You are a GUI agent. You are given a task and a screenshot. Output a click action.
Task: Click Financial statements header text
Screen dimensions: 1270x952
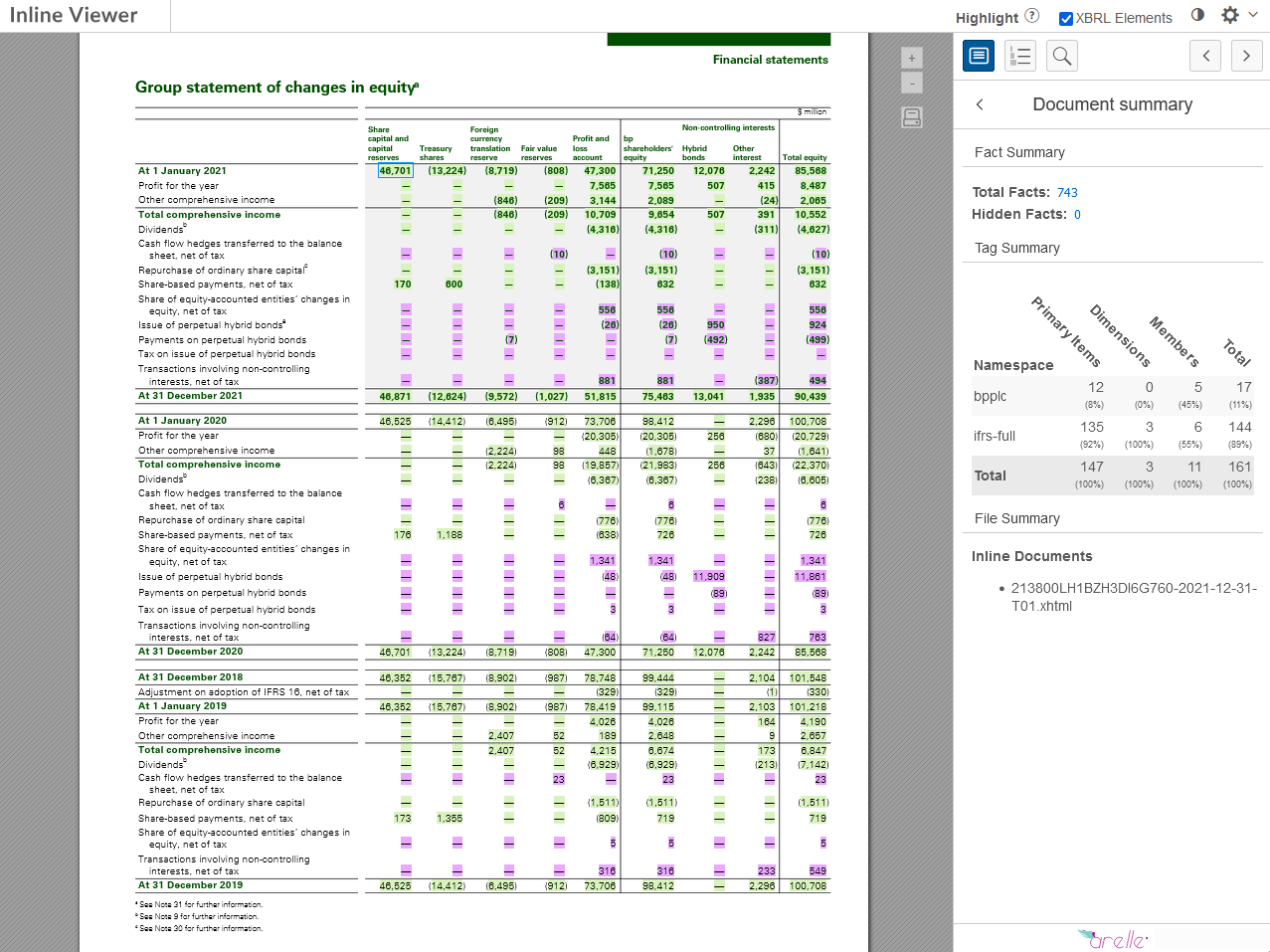point(771,60)
